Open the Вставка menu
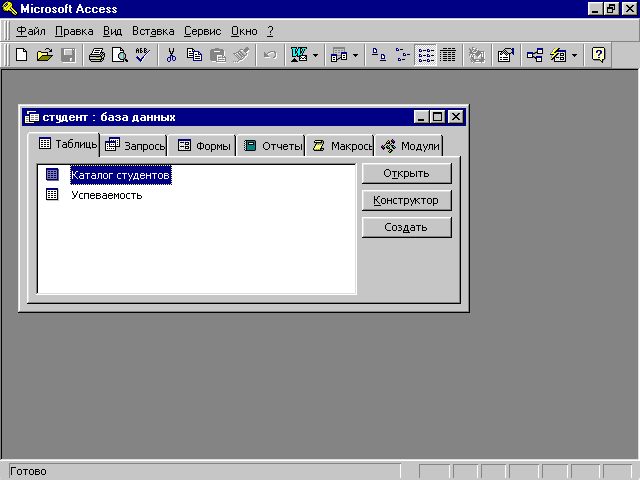 [x=153, y=31]
